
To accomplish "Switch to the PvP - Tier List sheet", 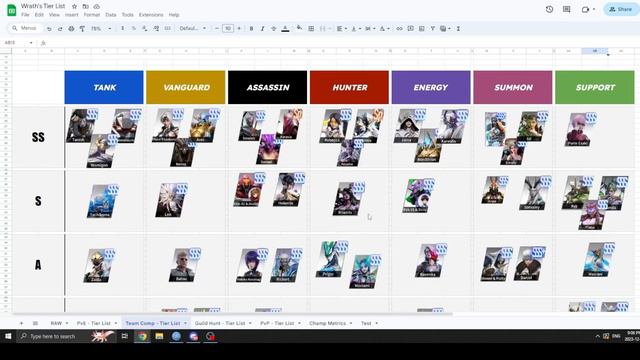I will (x=277, y=323).
